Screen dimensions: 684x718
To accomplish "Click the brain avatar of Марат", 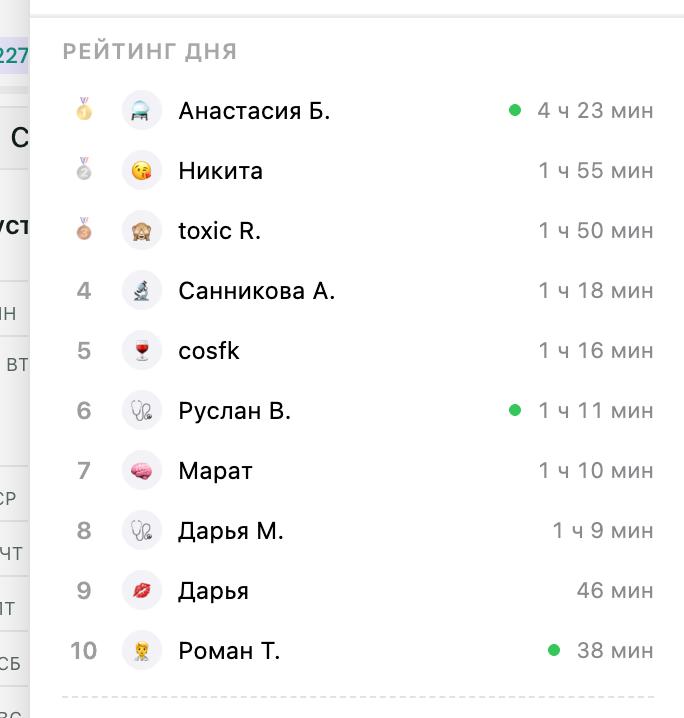I will click(x=141, y=470).
